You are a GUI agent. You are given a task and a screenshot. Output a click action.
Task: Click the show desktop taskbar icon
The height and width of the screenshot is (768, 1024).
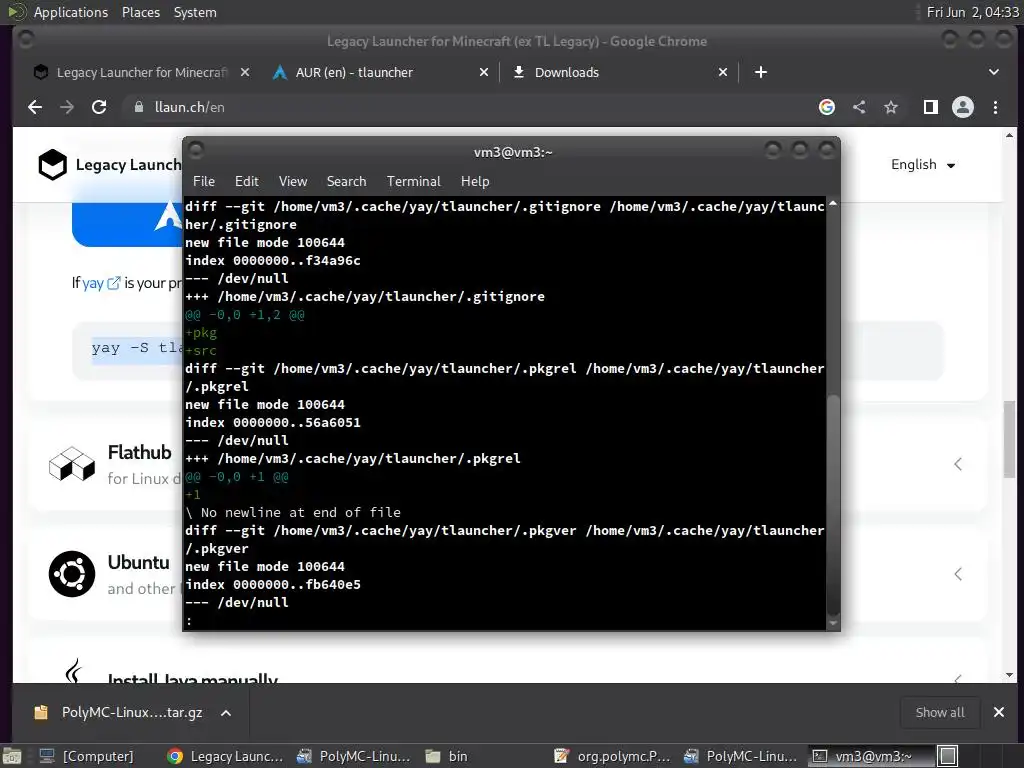[12, 756]
